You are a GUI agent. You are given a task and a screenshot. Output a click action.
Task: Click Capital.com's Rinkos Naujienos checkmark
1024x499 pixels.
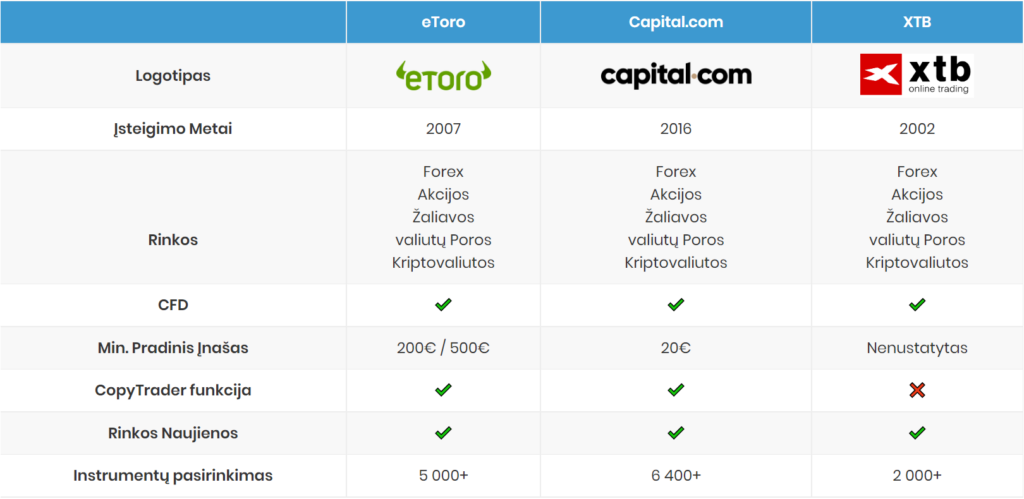click(676, 432)
